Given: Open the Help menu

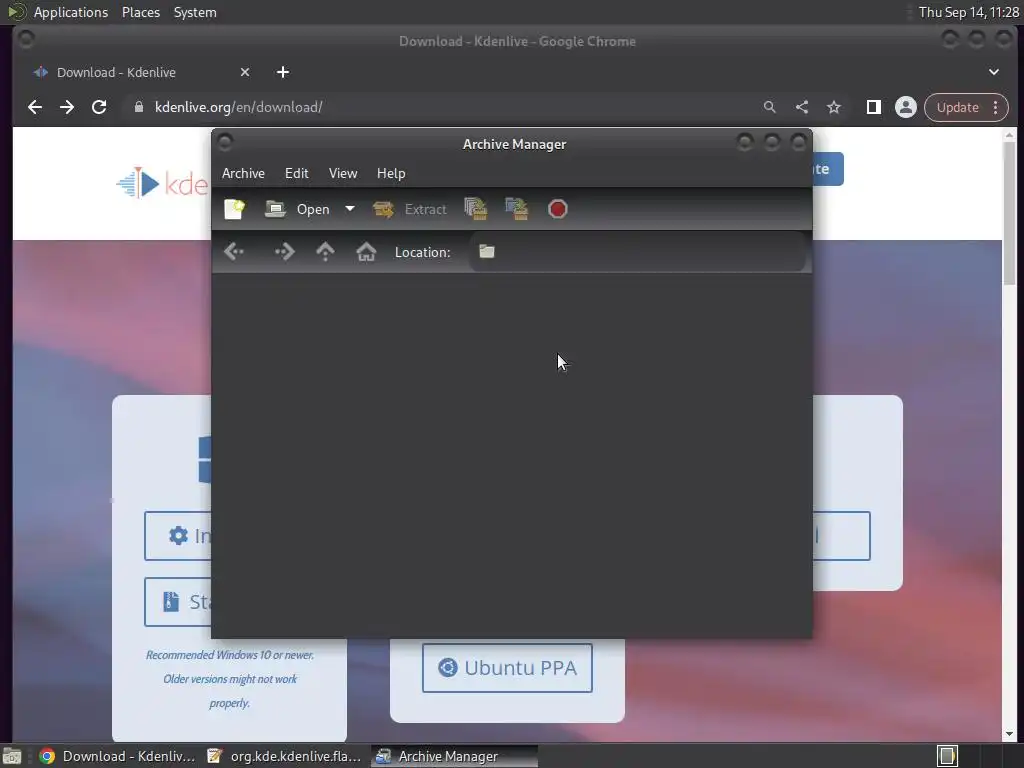Looking at the screenshot, I should pos(391,173).
